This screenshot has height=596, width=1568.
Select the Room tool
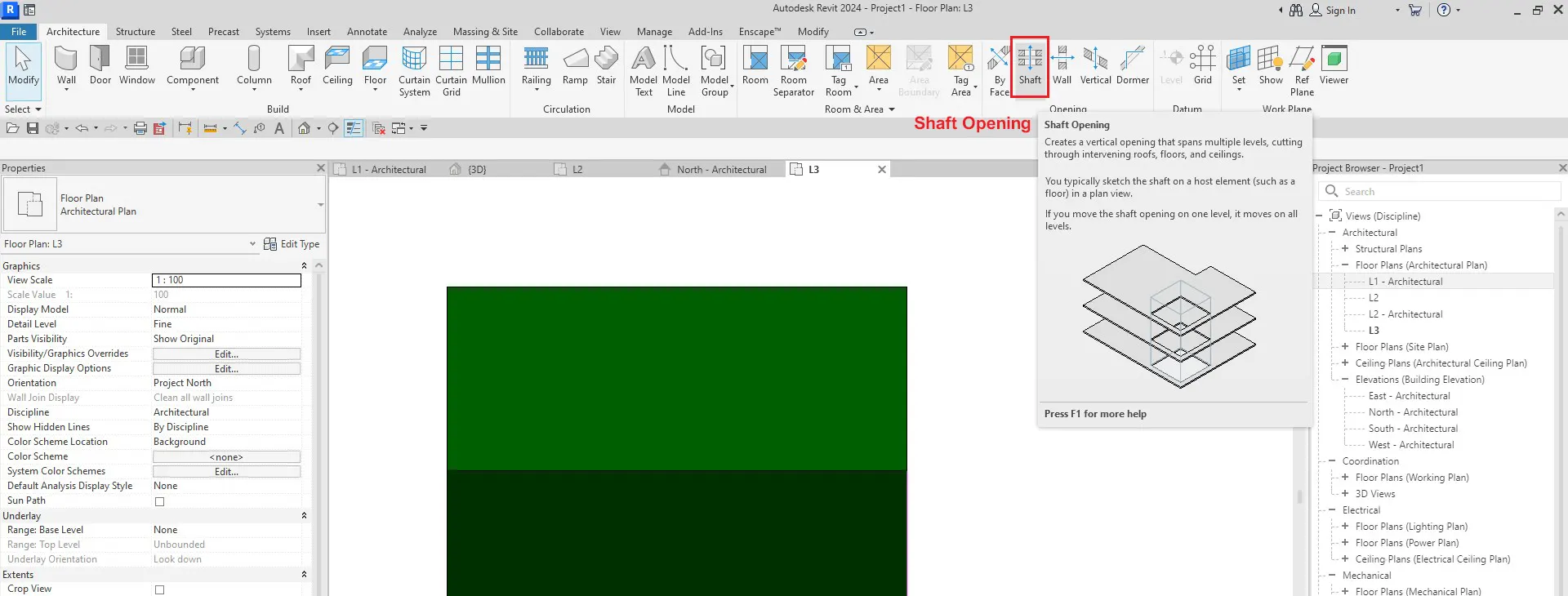point(755,65)
